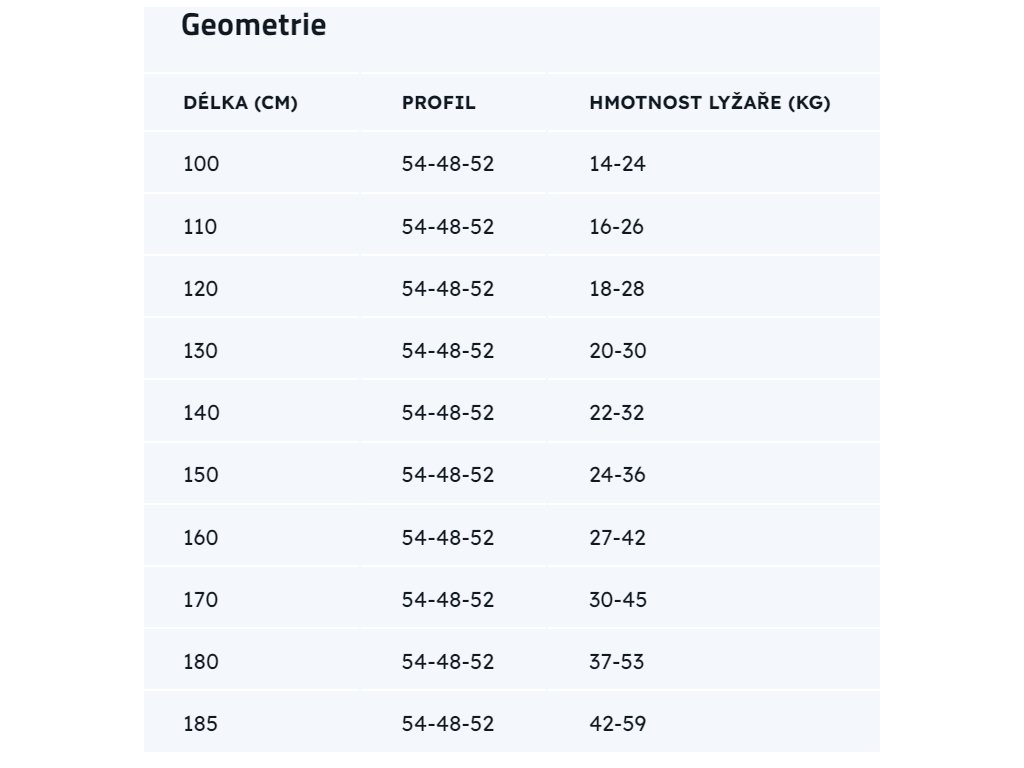Select the 130 length cell
The image size is (1024, 768).
[x=201, y=351]
